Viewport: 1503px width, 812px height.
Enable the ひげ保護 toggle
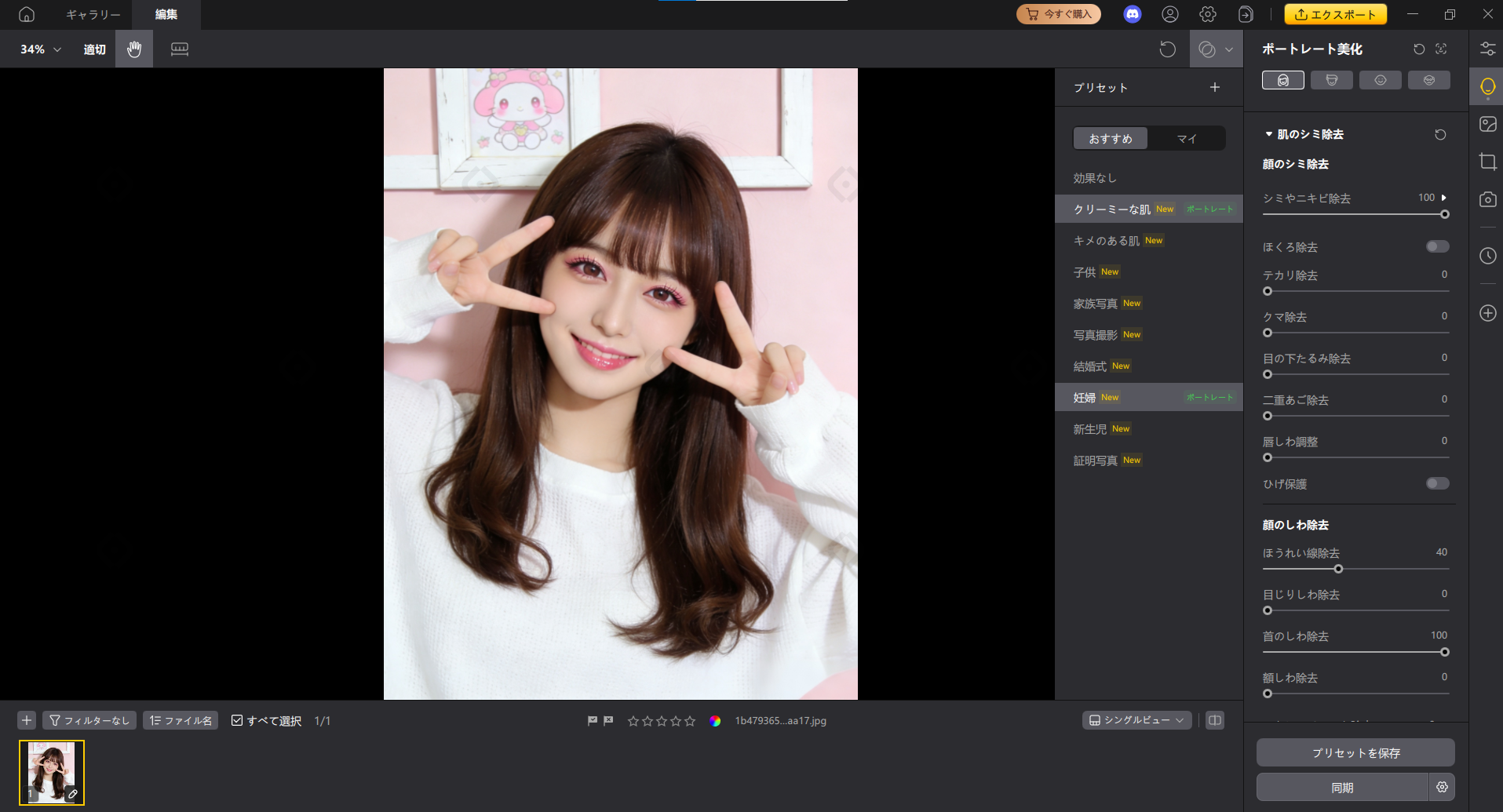click(1437, 483)
